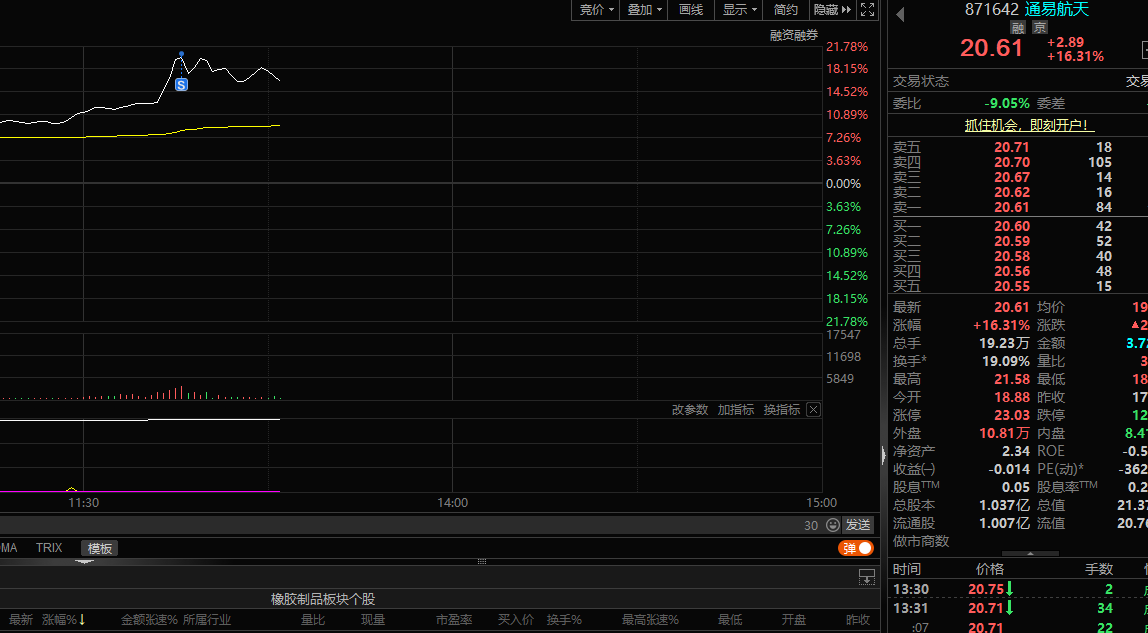Go to previous stock with left triangle arrow
This screenshot has width=1148, height=633.
(x=900, y=13)
